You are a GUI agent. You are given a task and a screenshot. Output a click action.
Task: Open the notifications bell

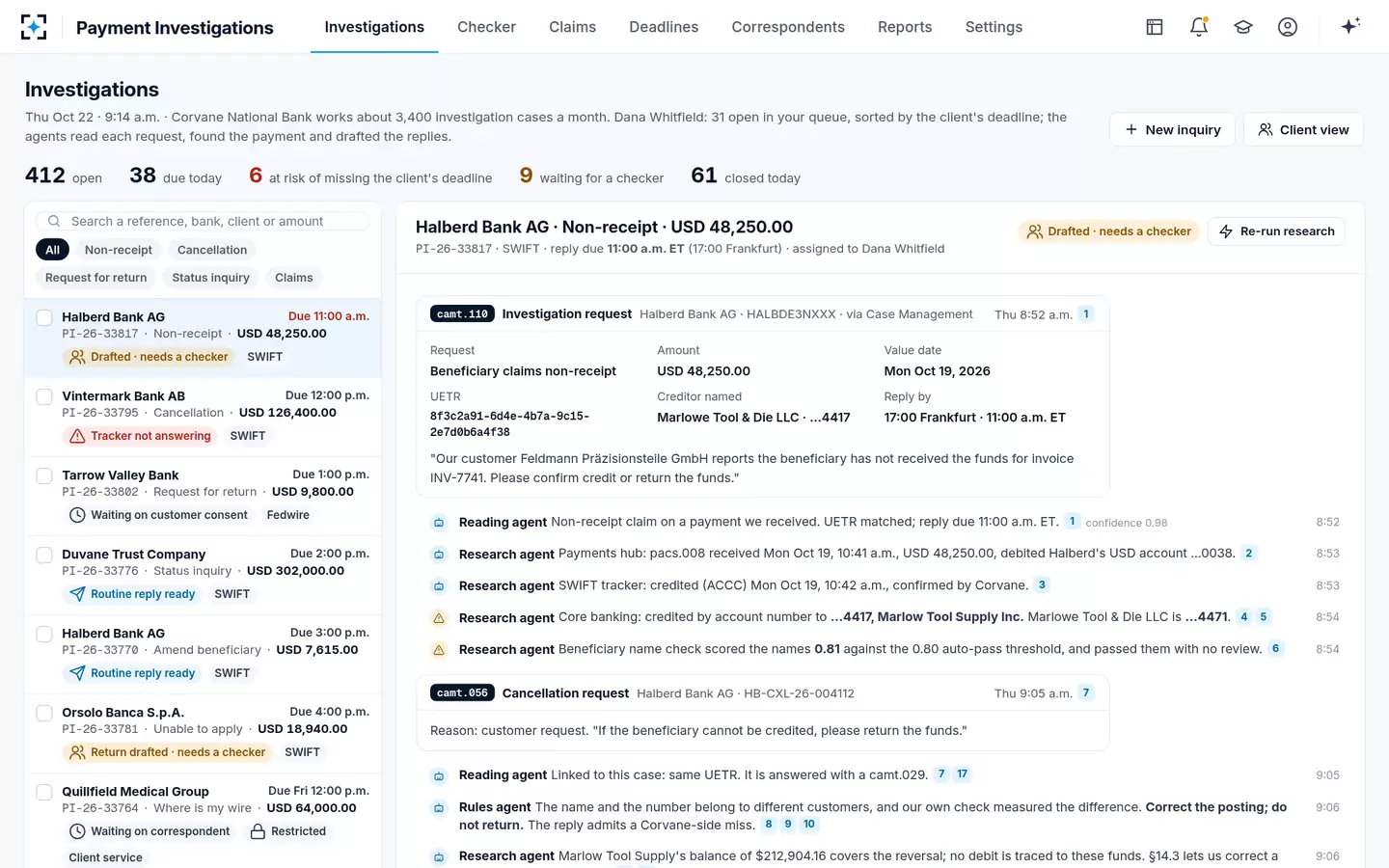point(1199,27)
